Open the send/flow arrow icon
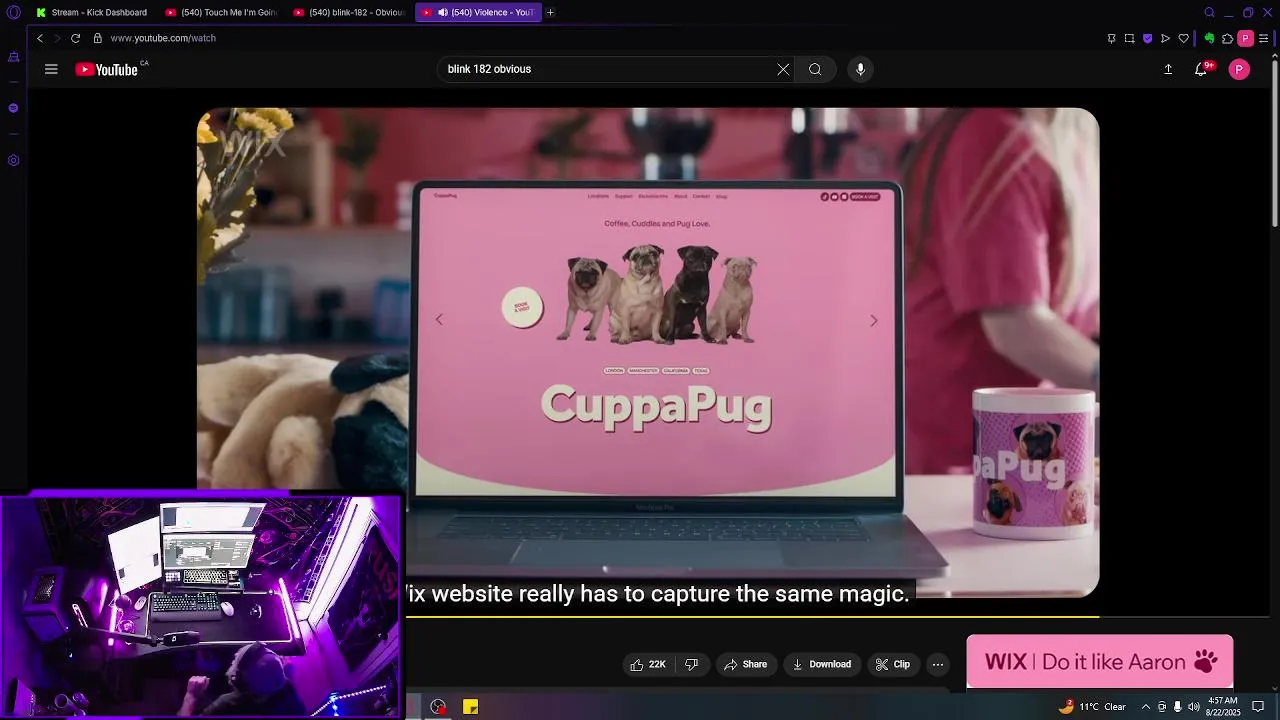 click(1165, 38)
